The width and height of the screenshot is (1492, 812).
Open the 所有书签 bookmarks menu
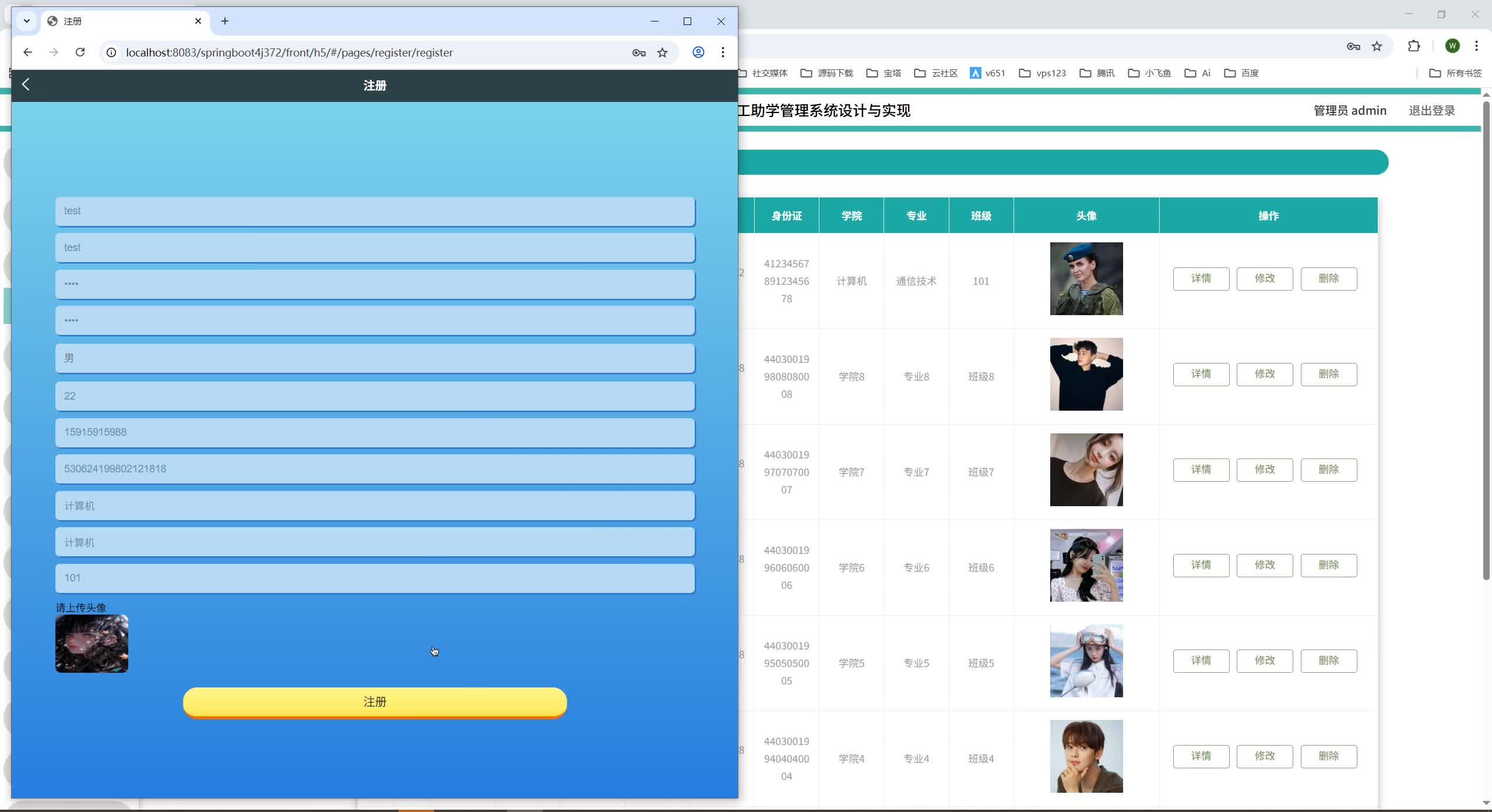[x=1456, y=73]
